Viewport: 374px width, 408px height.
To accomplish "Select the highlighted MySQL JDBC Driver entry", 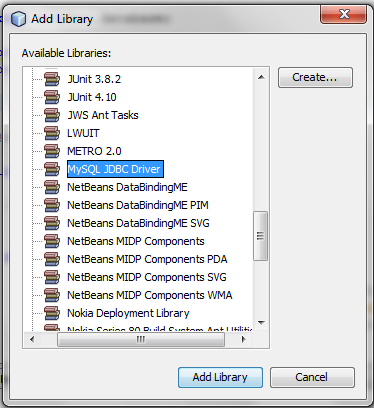I will coord(115,169).
